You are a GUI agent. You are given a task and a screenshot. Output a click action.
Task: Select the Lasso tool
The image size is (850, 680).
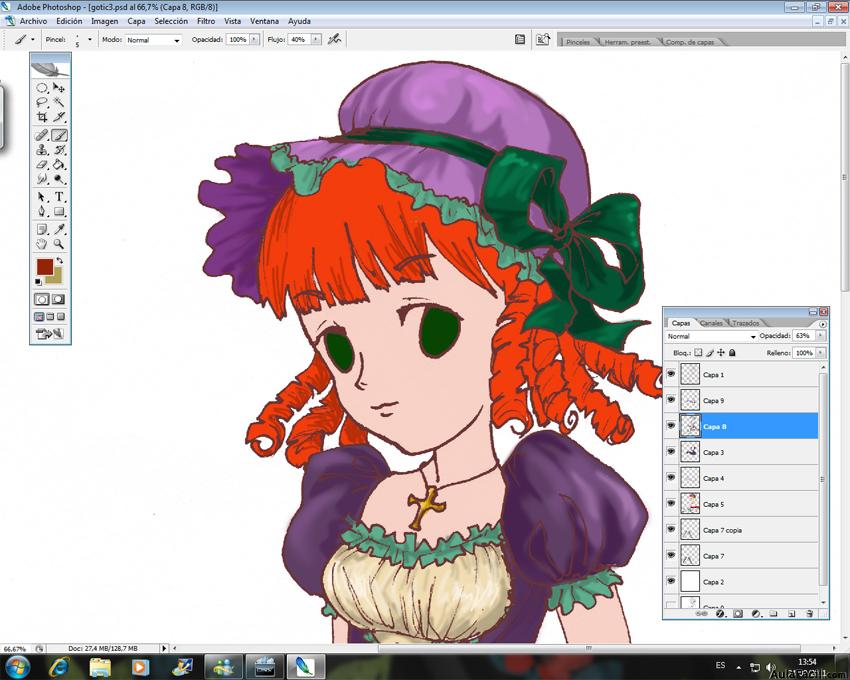click(42, 102)
